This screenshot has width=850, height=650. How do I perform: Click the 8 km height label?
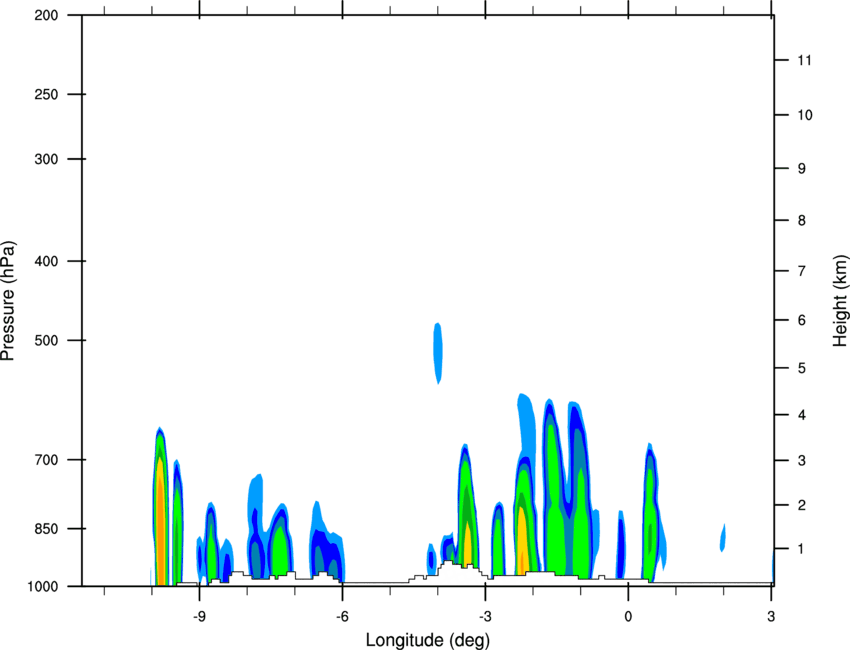pyautogui.click(x=802, y=221)
